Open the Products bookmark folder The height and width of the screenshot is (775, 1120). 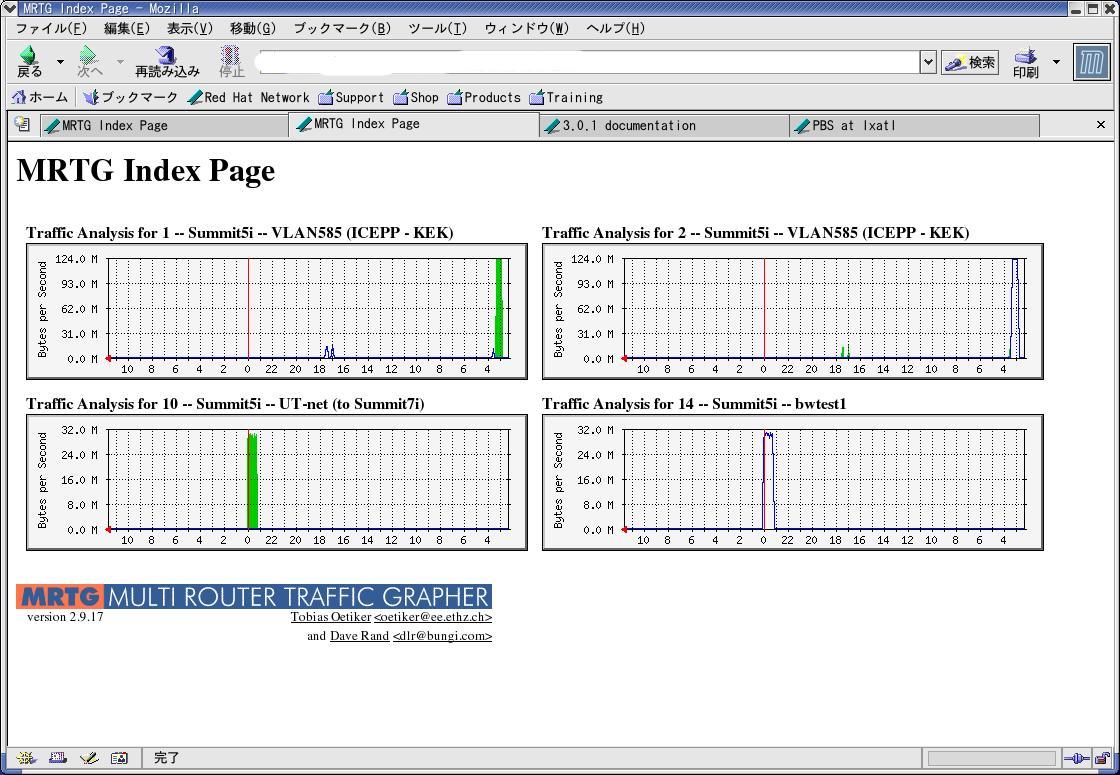484,97
